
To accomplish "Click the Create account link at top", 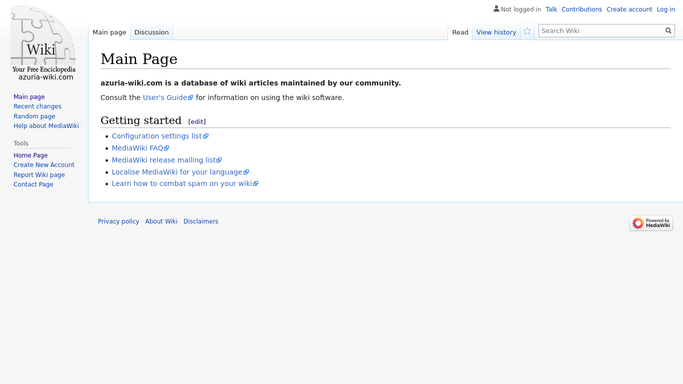I will [x=629, y=9].
